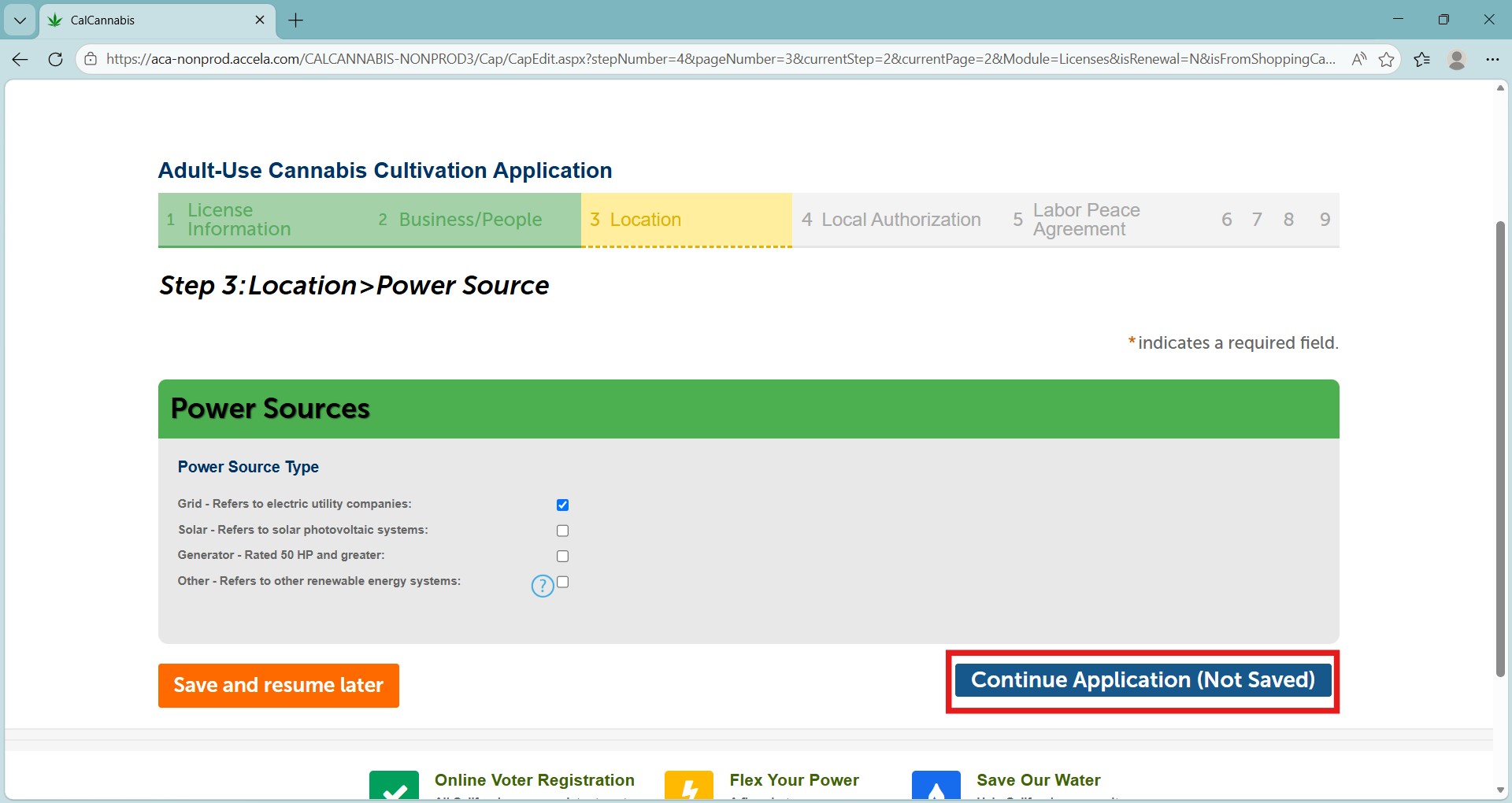Image resolution: width=1512 pixels, height=803 pixels.
Task: Check the Generator 50 HP checkbox
Action: point(562,556)
